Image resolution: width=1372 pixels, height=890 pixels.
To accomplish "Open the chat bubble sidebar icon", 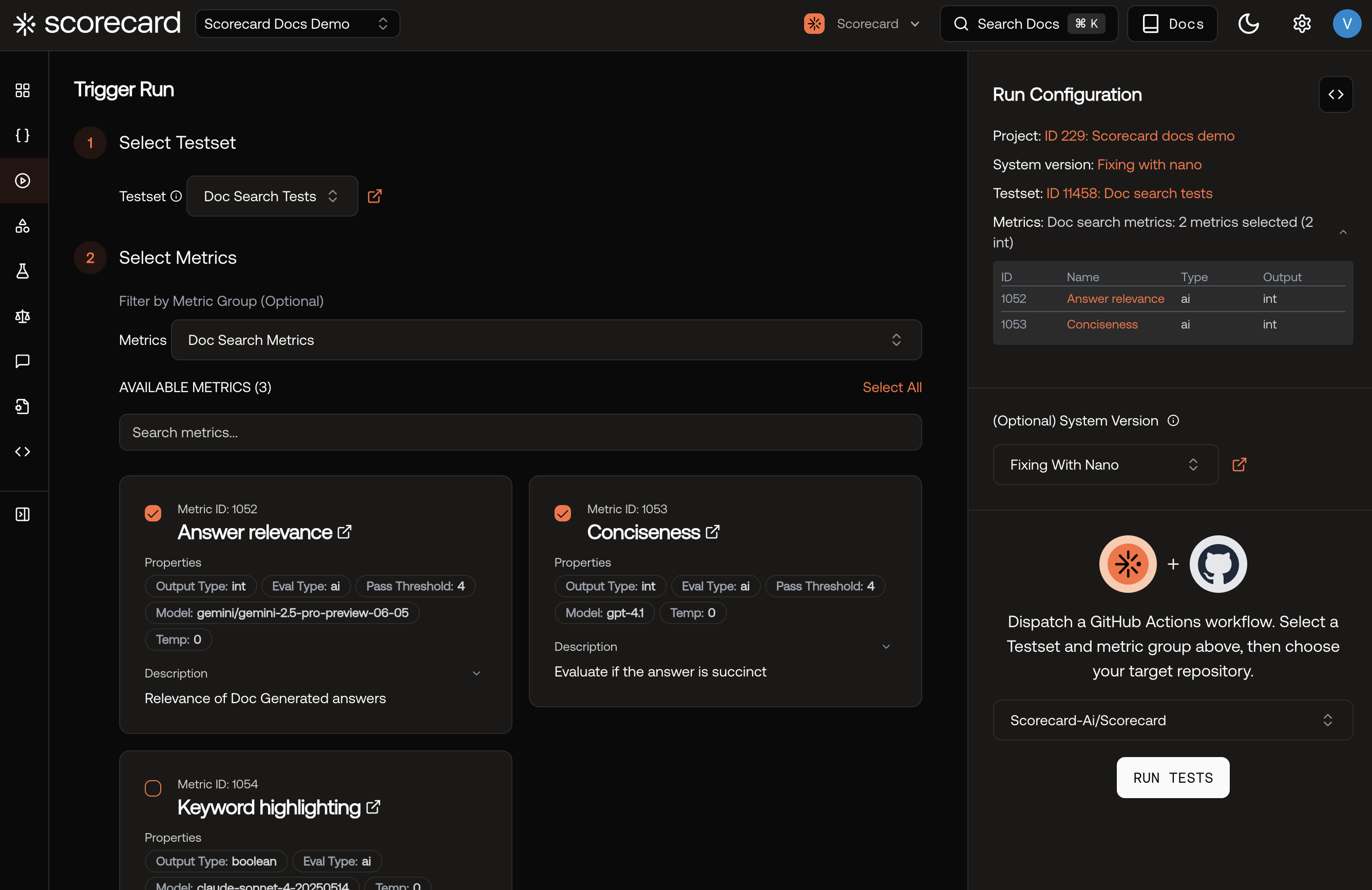I will click(23, 361).
